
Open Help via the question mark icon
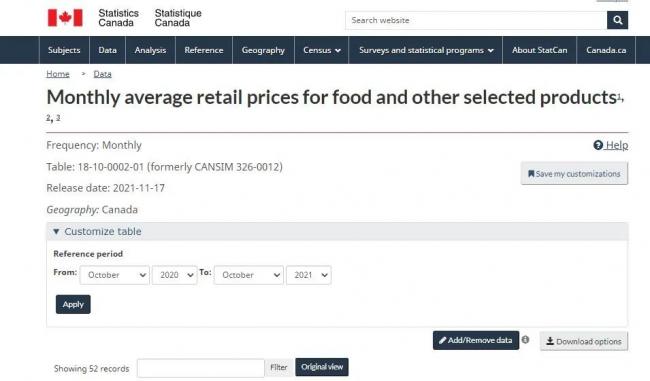tap(598, 145)
